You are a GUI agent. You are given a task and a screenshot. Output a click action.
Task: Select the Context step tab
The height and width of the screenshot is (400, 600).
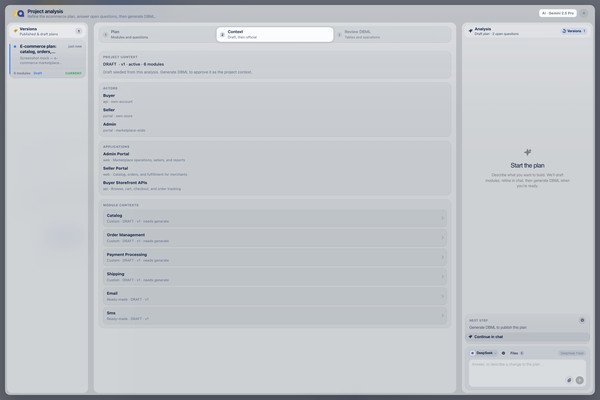pos(275,34)
